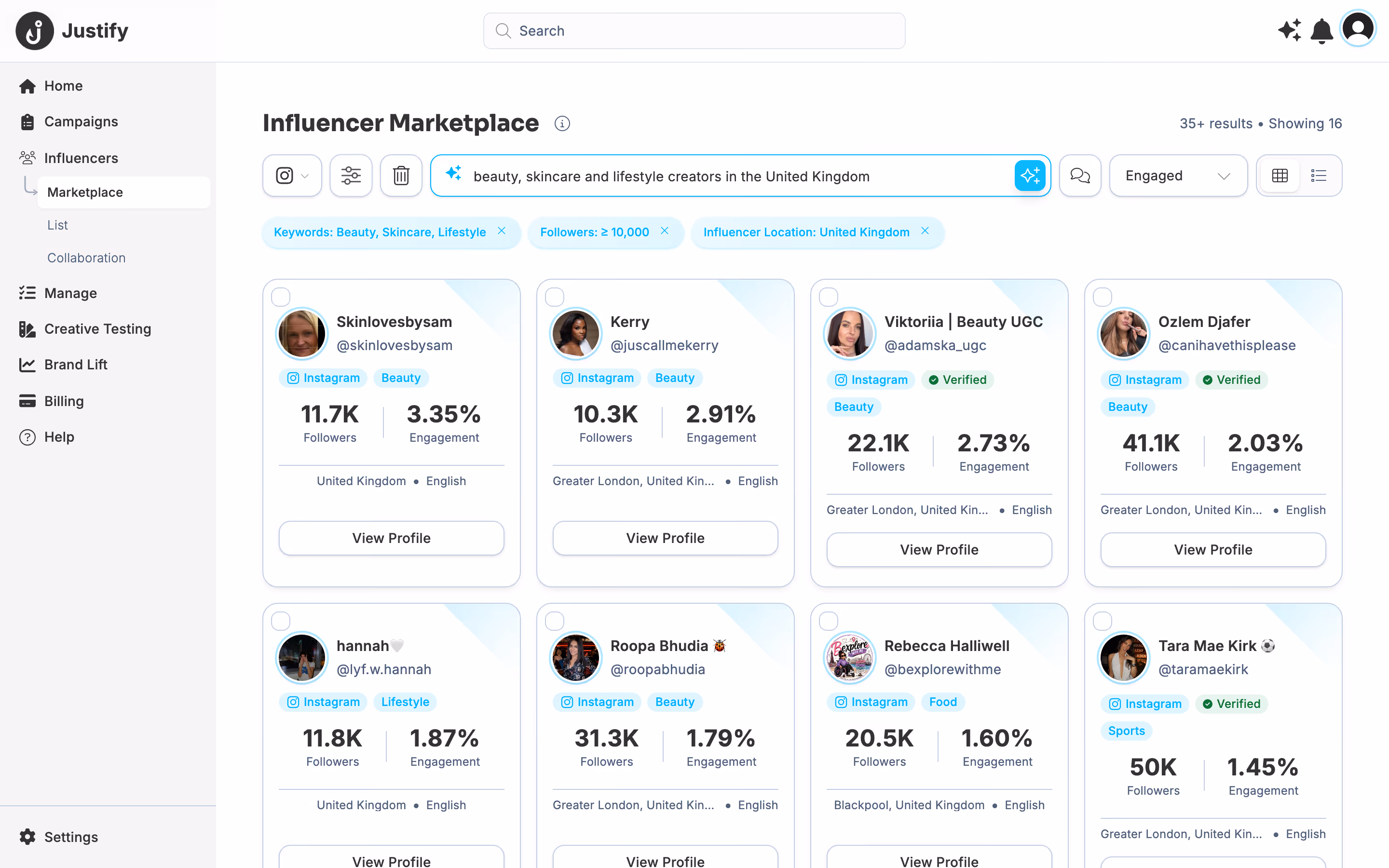Open the chat bubbles icon
Screen dimensions: 1389x868
coord(1080,176)
